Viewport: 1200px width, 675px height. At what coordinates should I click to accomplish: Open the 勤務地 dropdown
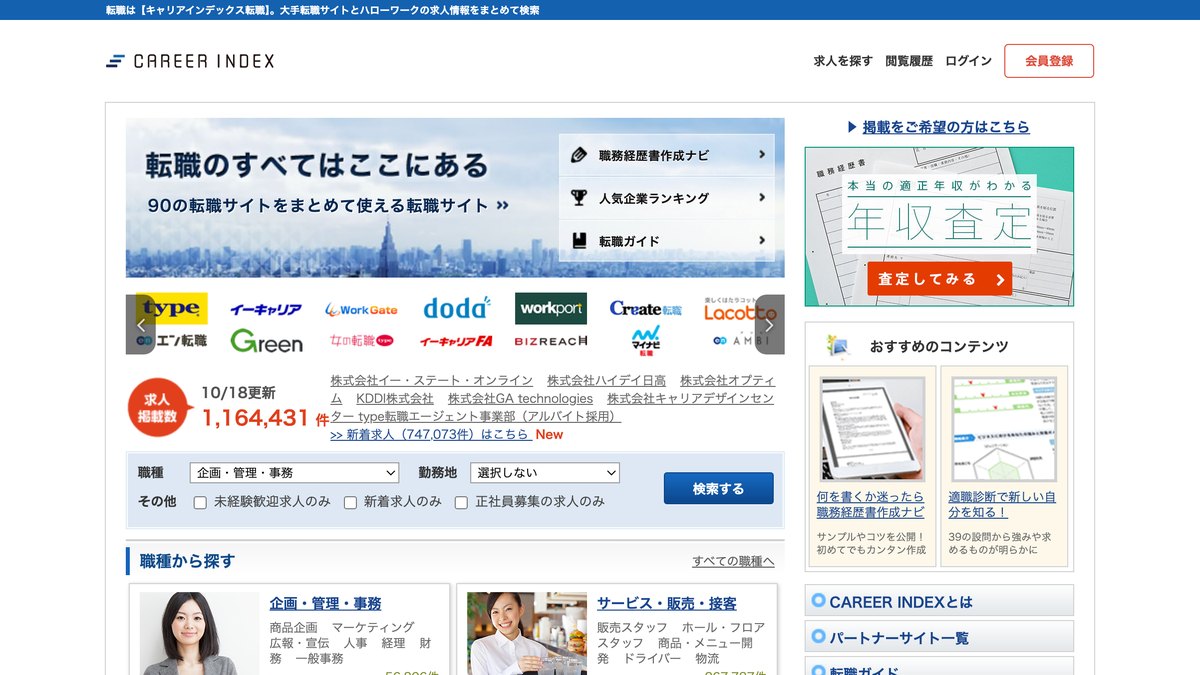click(545, 473)
